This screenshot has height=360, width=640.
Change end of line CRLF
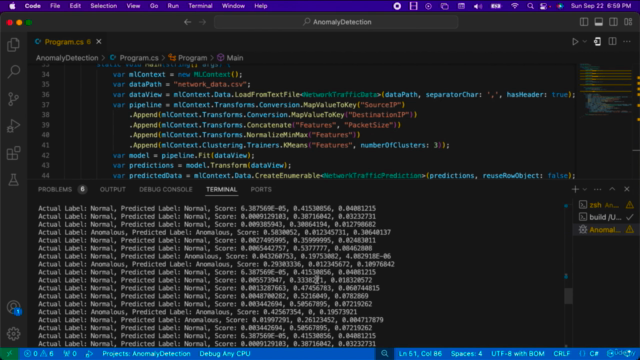[x=562, y=354]
